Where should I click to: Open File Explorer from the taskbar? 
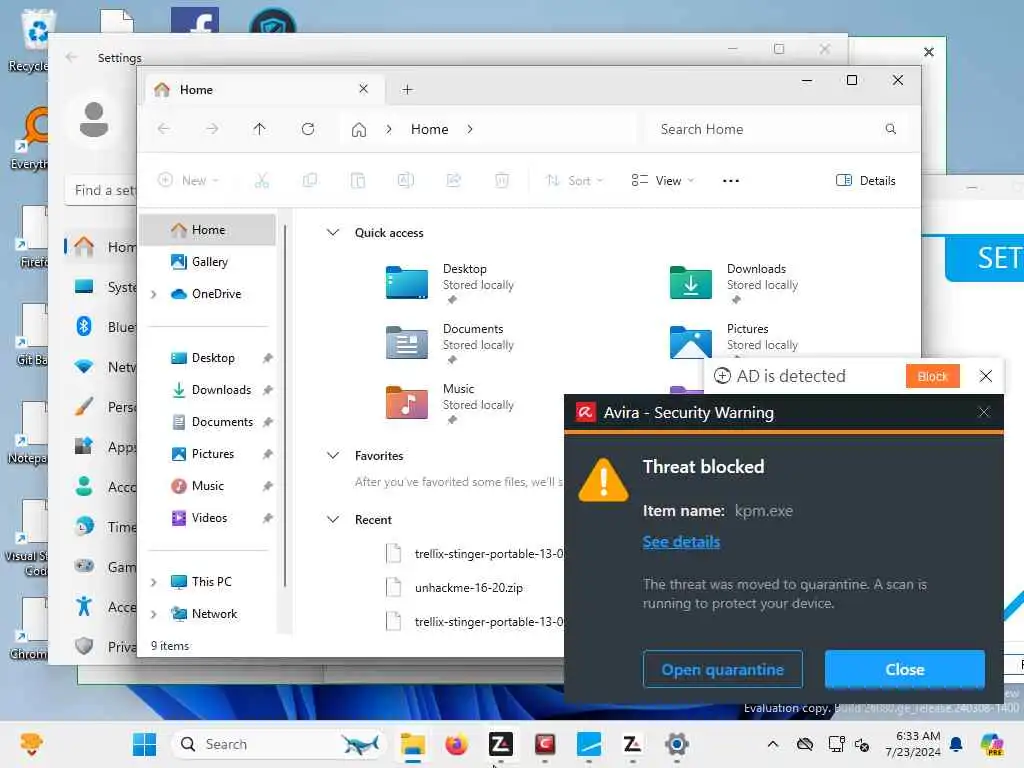[412, 744]
